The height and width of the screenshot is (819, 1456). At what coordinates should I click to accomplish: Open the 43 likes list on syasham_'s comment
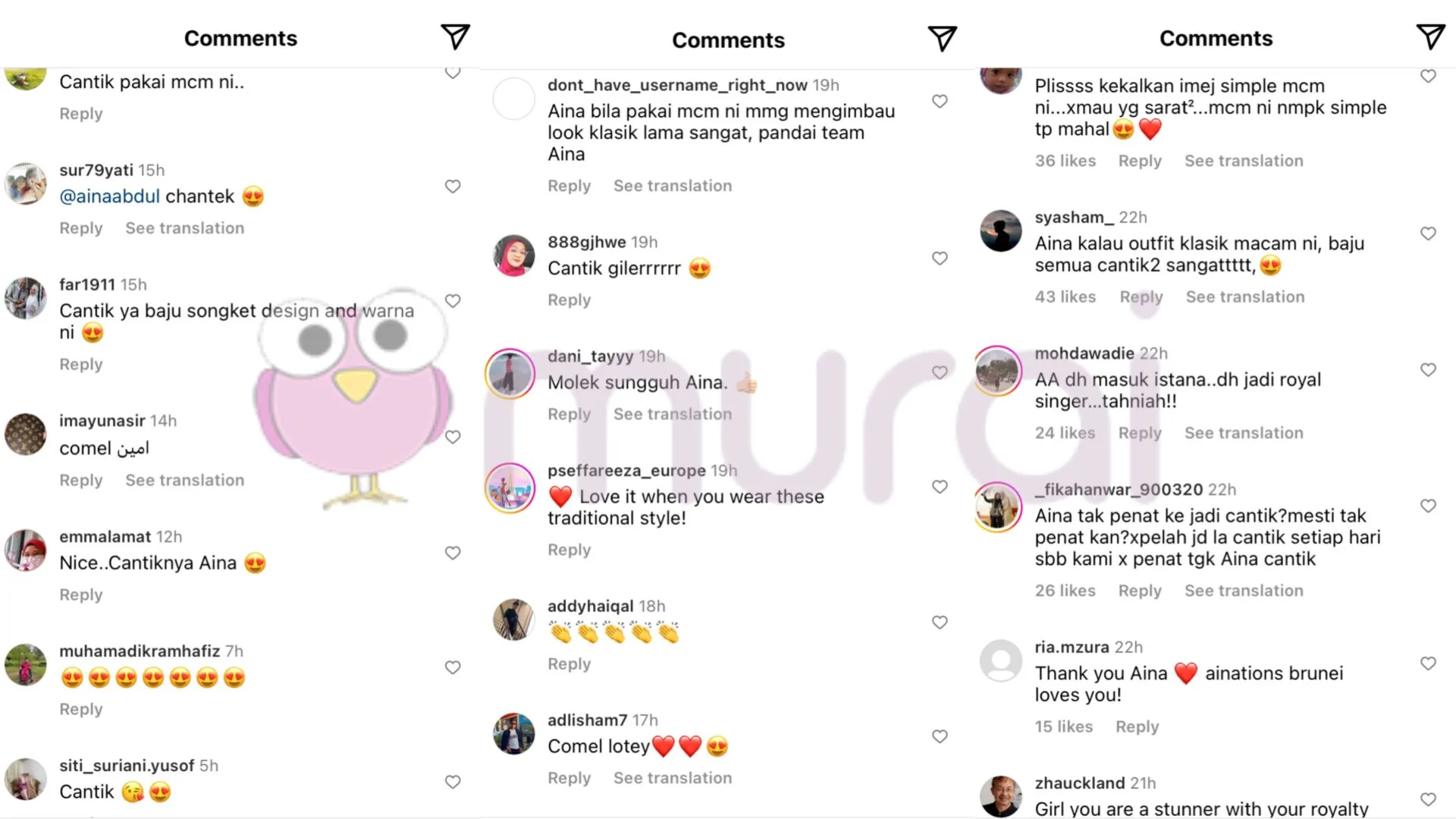pos(1065,297)
